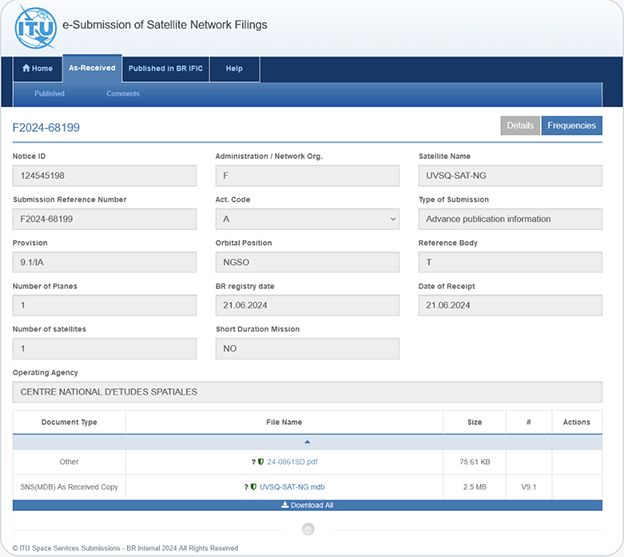The width and height of the screenshot is (624, 557).
Task: Click Submission Reference Number field
Action: tap(105, 219)
